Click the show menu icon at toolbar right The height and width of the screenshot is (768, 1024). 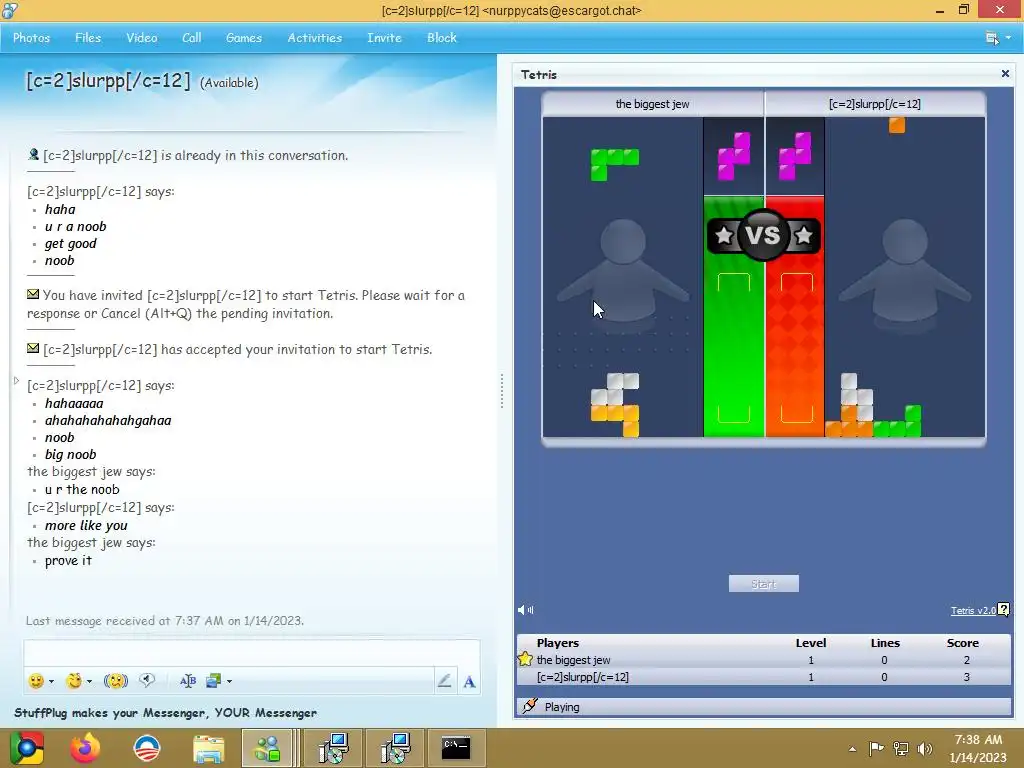pyautogui.click(x=992, y=38)
